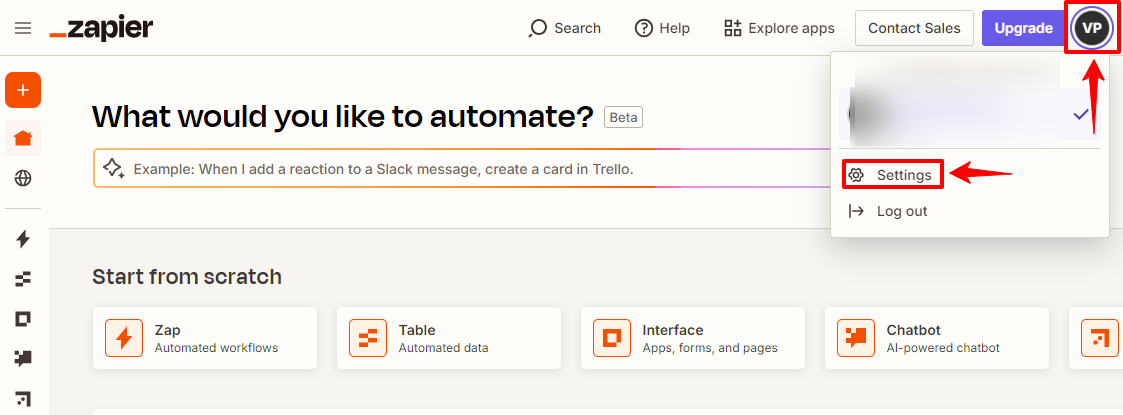
Task: Open Zaps via lightning bolt sidebar icon
Action: tap(23, 239)
